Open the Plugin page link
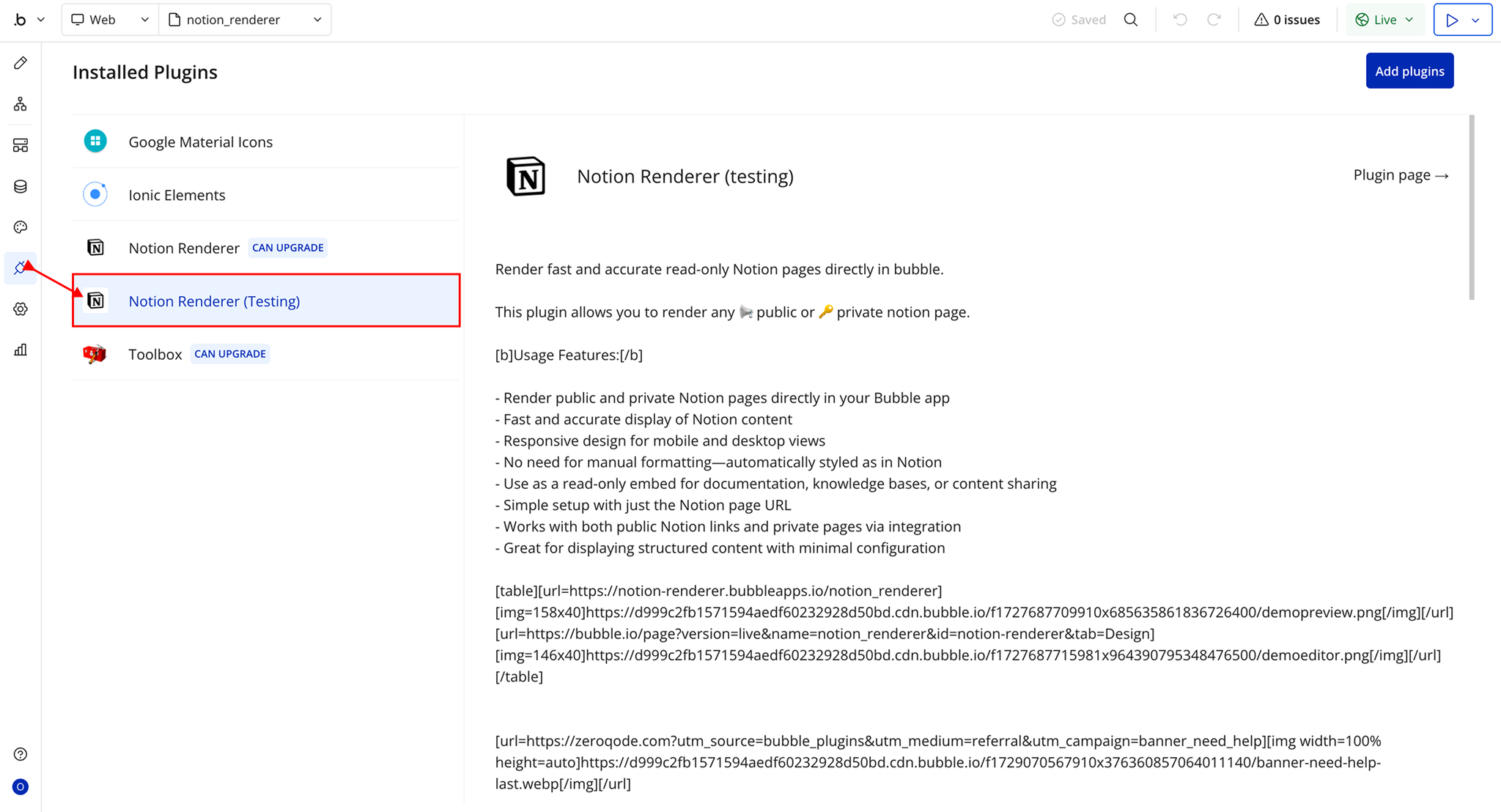 coord(1400,175)
